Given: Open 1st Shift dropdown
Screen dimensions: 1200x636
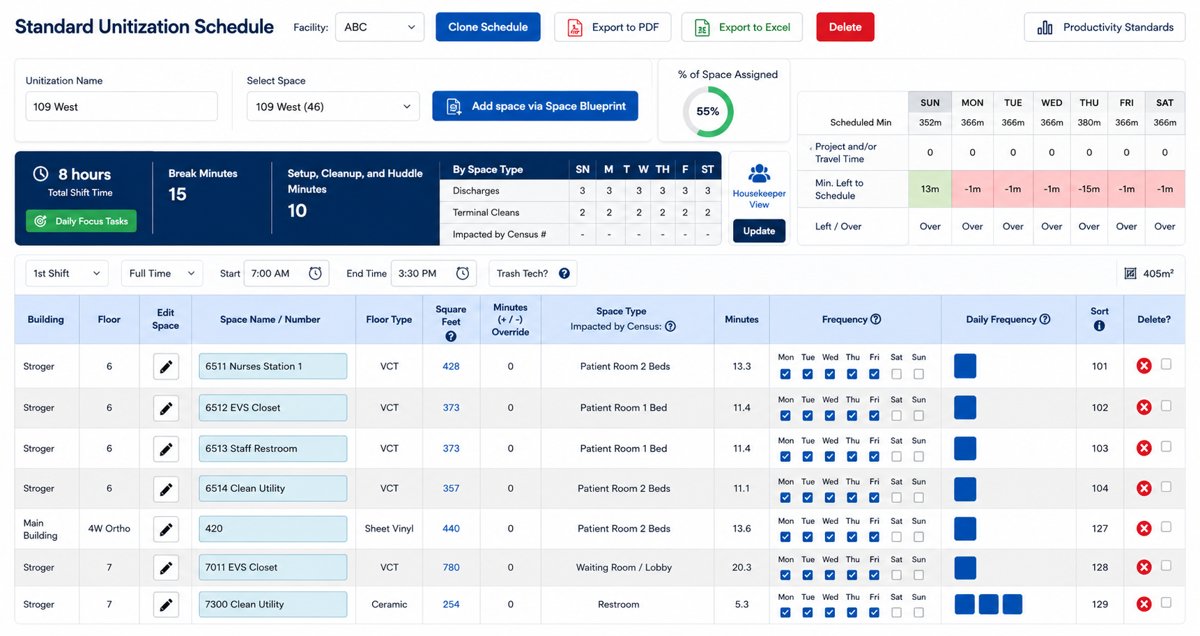Looking at the screenshot, I should click(x=67, y=273).
